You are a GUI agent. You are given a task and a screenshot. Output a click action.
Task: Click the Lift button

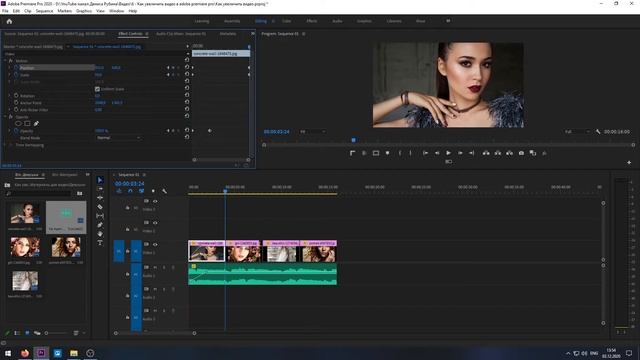pos(486,153)
